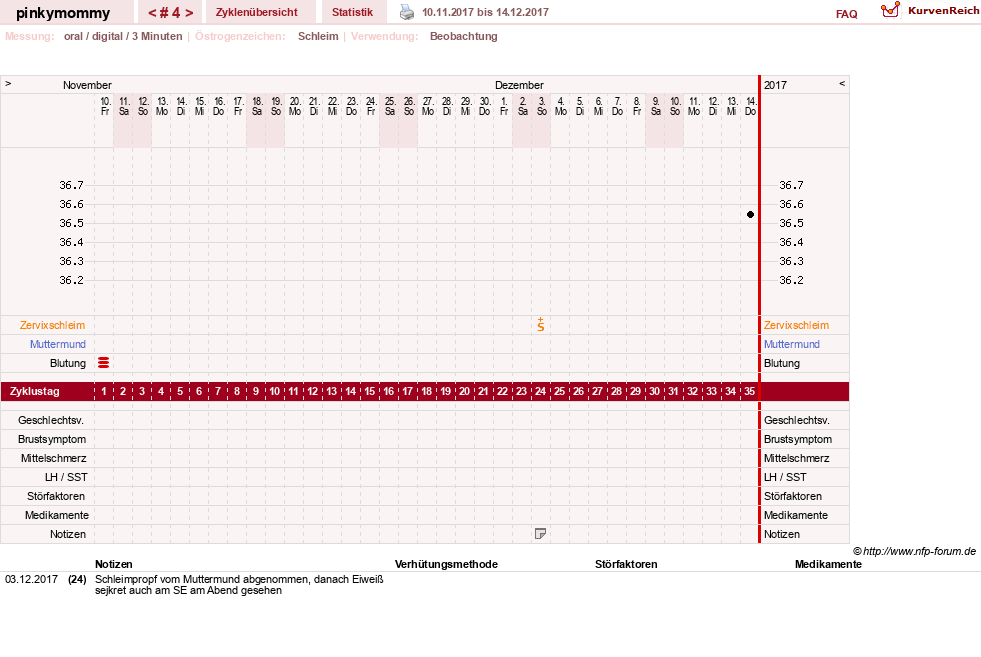
Task: Click the left Notizen row label
Action: pyautogui.click(x=68, y=534)
